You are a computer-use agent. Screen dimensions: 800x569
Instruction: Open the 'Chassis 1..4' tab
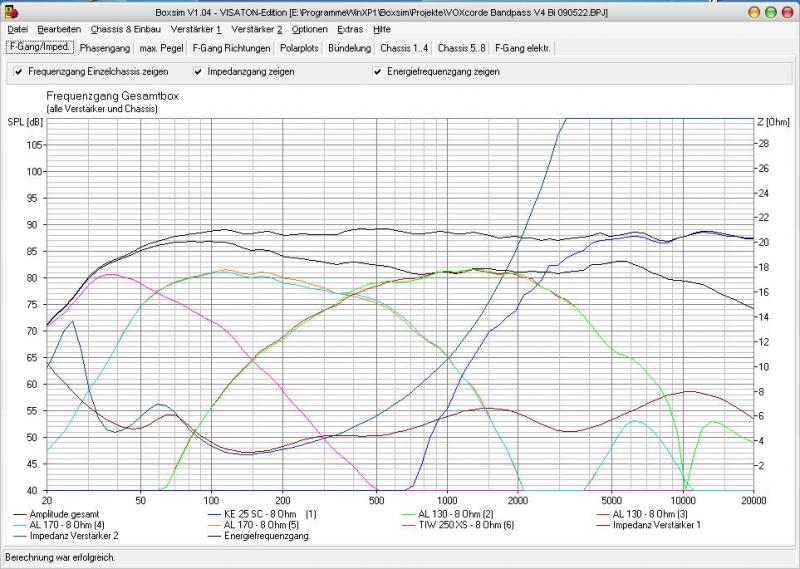(404, 48)
